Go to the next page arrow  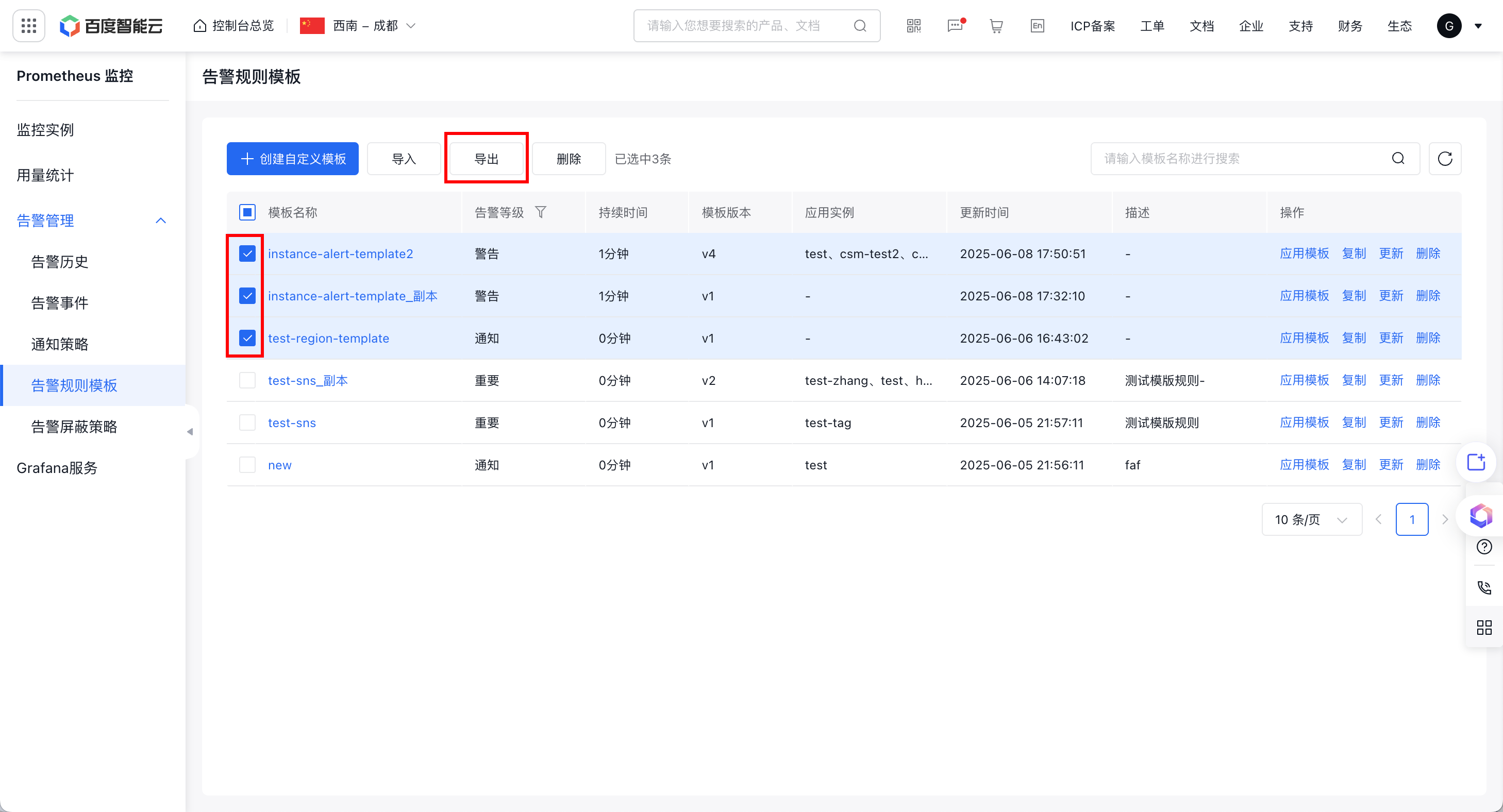point(1445,519)
